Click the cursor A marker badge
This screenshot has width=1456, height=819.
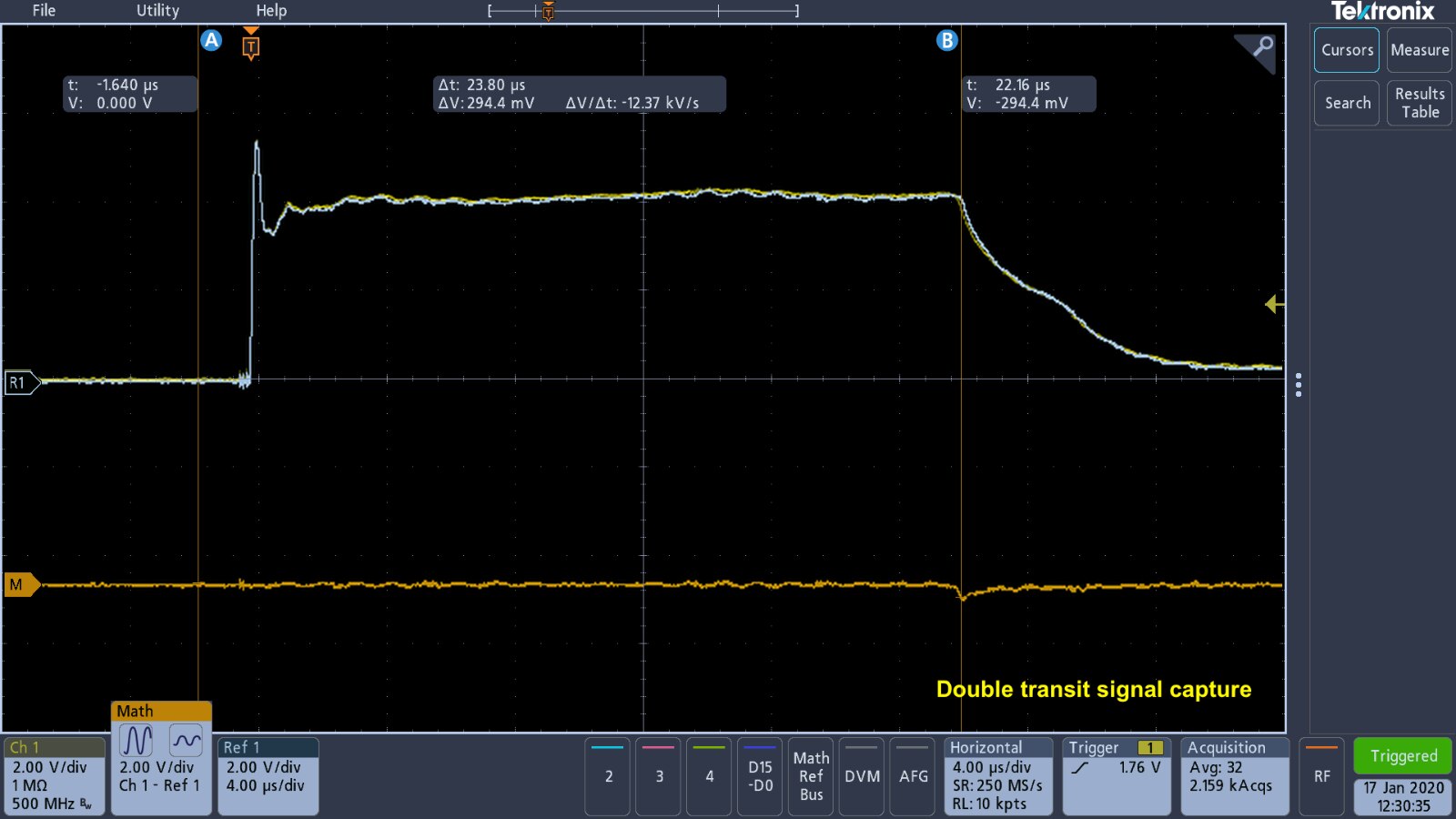tap(211, 40)
